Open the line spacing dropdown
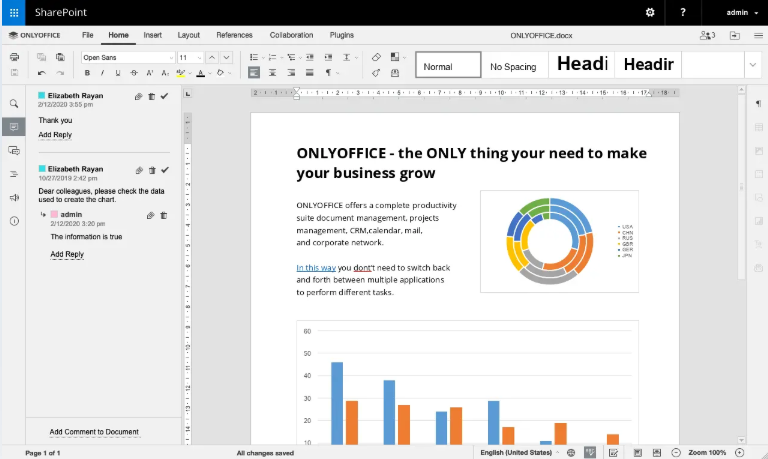Viewport: 768px width, 459px height. pyautogui.click(x=350, y=57)
